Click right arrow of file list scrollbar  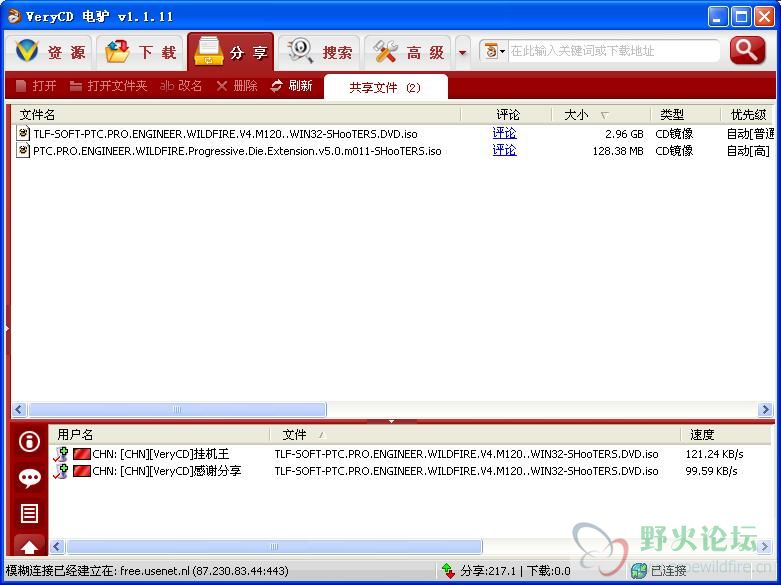tap(765, 410)
